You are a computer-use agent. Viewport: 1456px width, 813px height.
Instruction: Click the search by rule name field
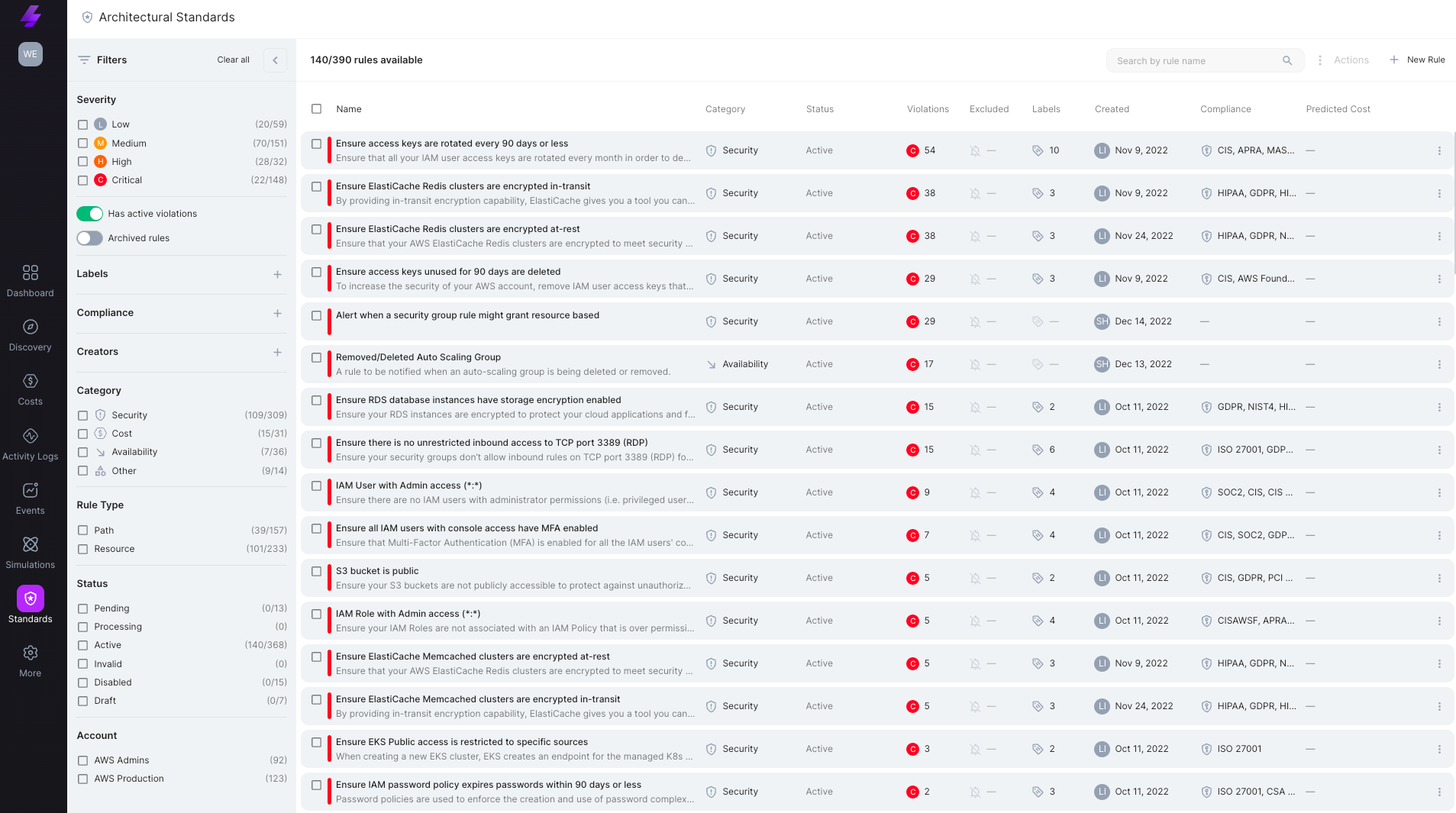click(x=1205, y=60)
